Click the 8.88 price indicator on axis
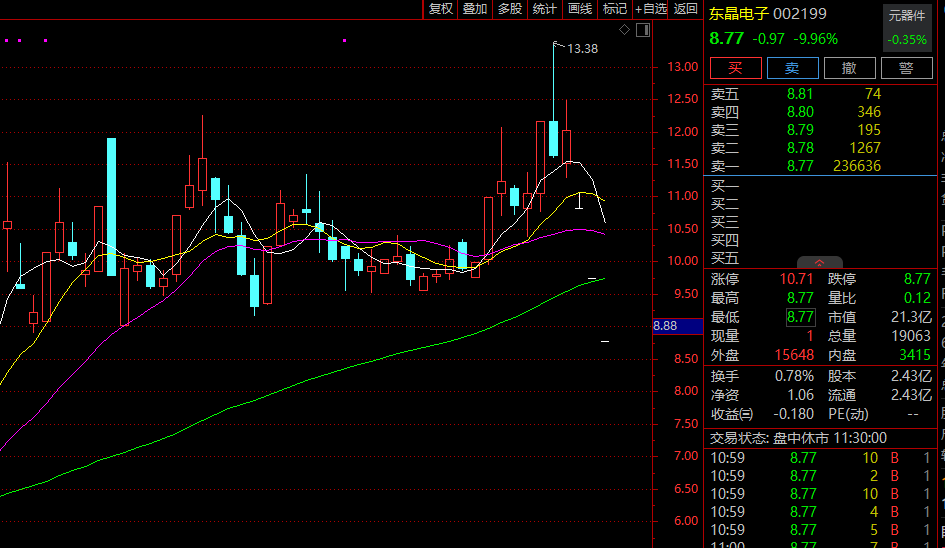Image resolution: width=945 pixels, height=548 pixels. [665, 326]
